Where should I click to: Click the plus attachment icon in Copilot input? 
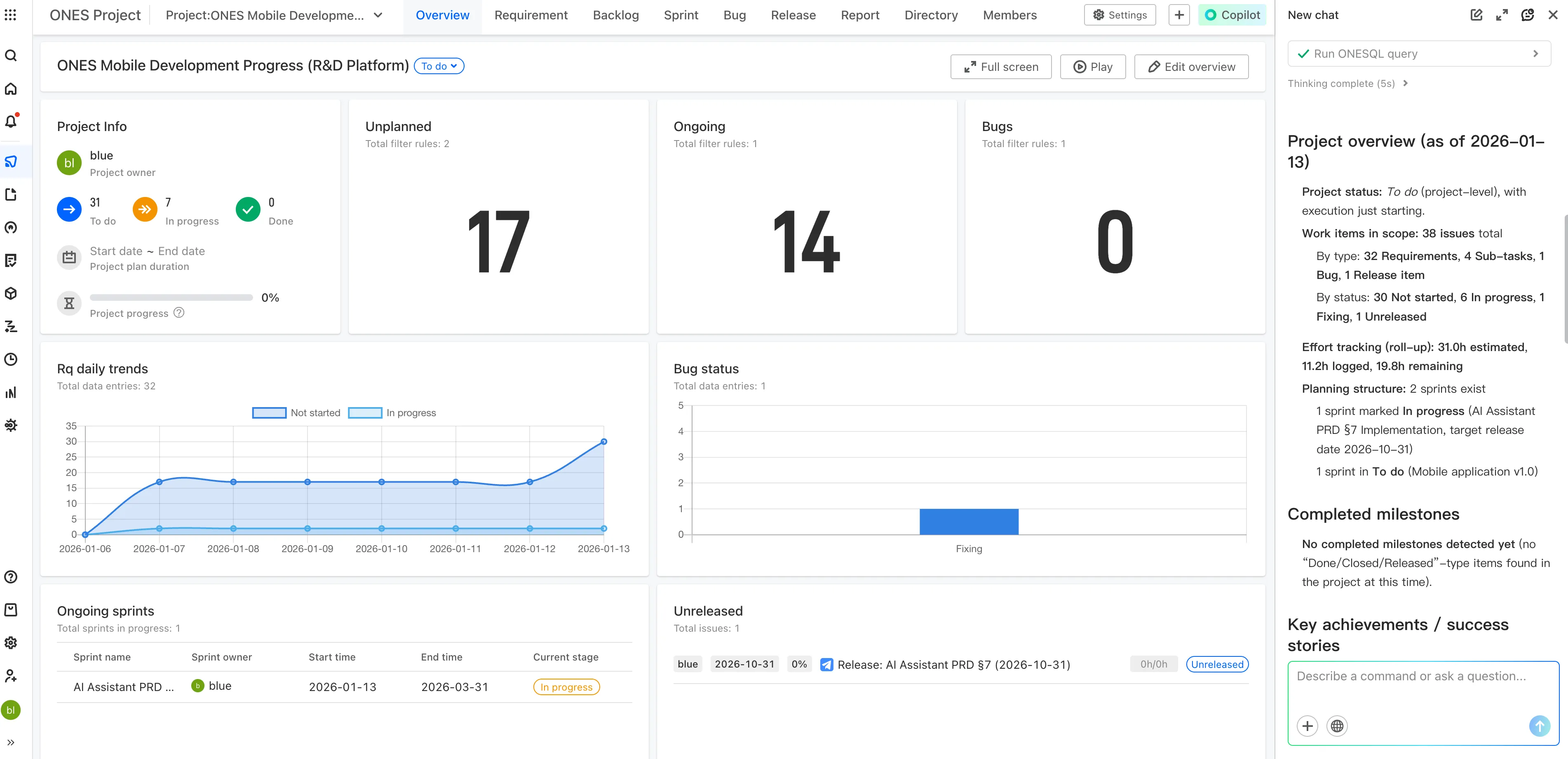pos(1307,726)
